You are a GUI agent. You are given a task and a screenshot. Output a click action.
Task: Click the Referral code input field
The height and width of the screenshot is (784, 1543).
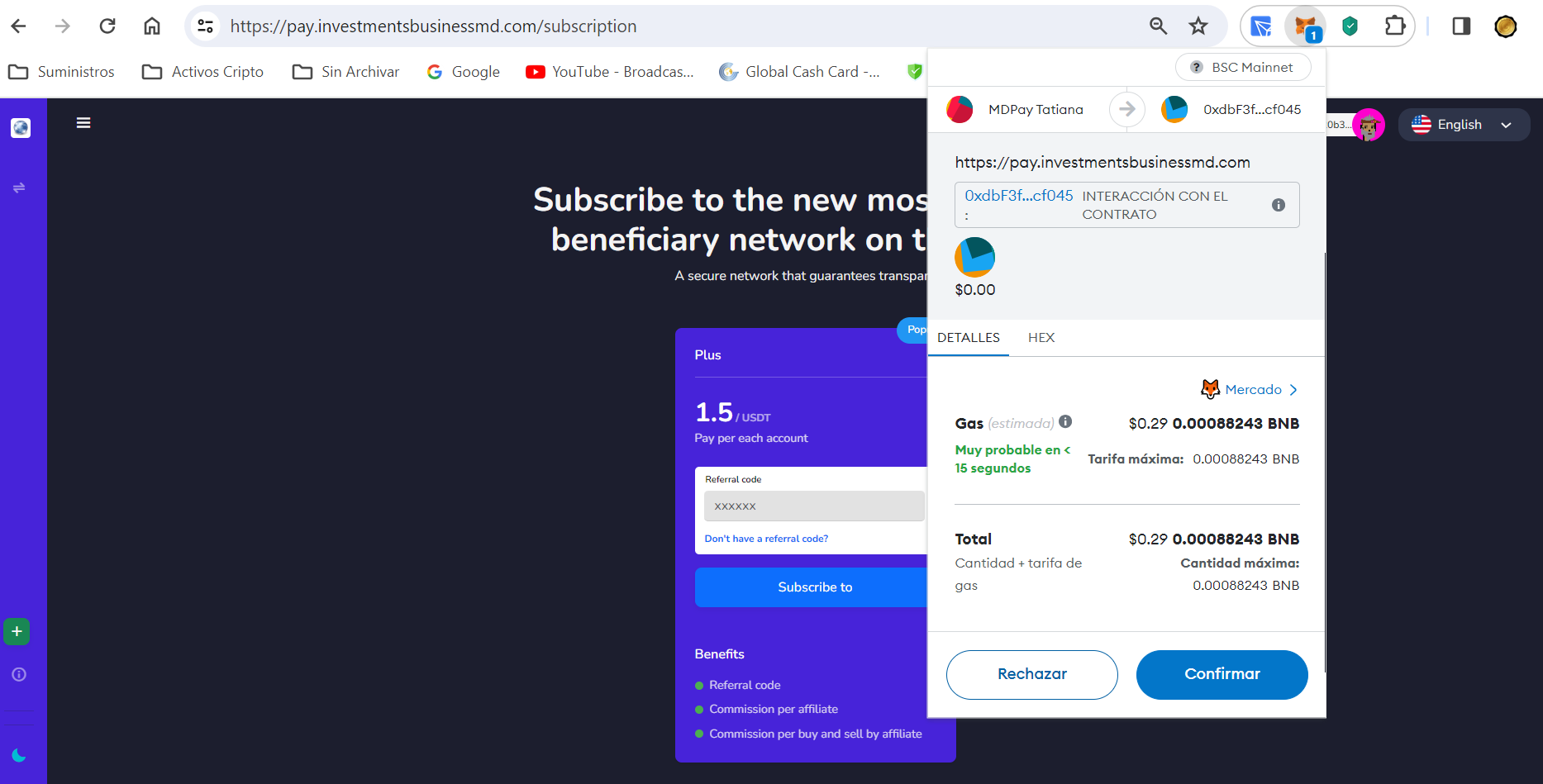pyautogui.click(x=814, y=506)
